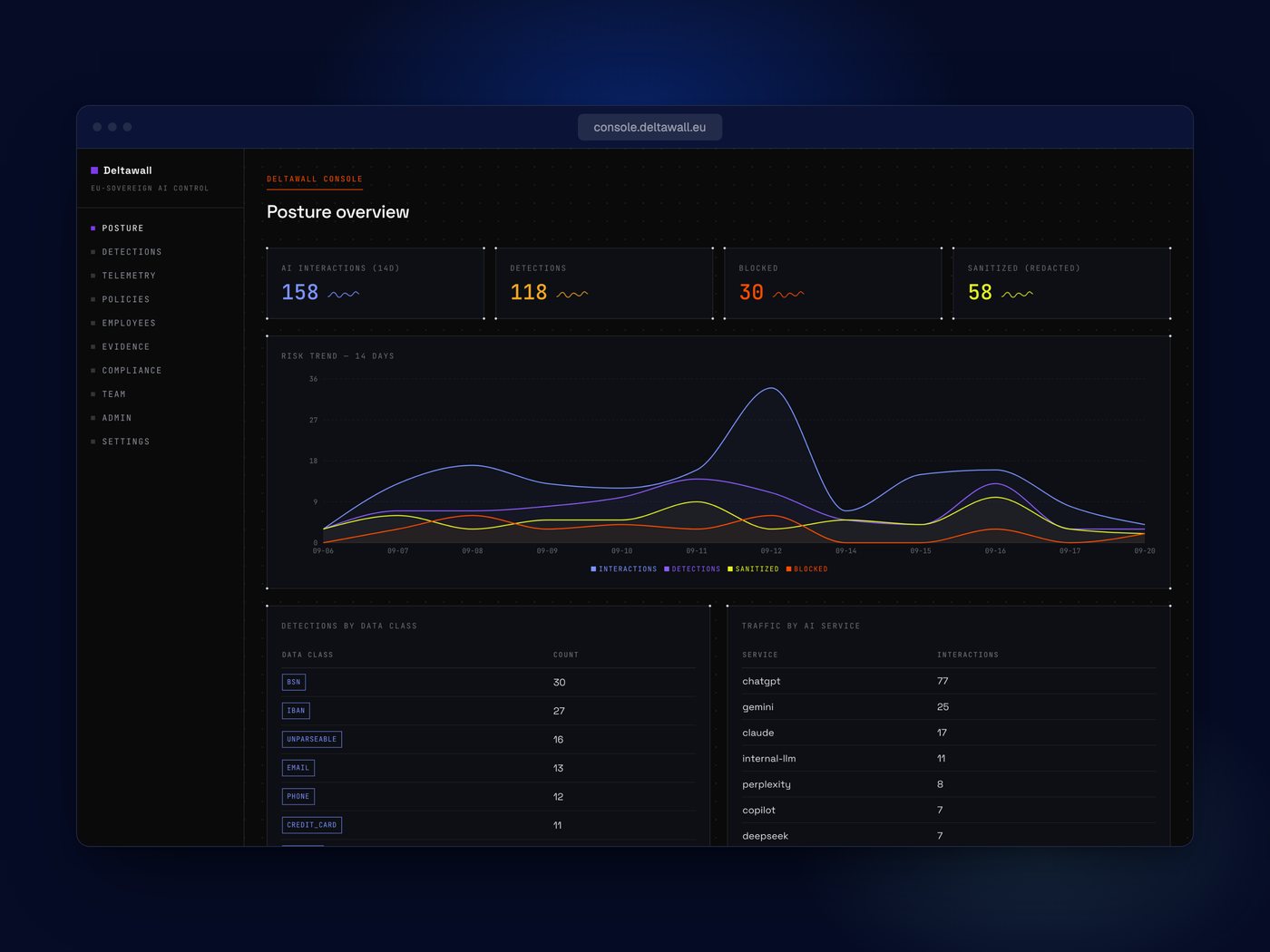Click the Risk Trend 14 Days title
This screenshot has width=1270, height=952.
click(x=337, y=356)
